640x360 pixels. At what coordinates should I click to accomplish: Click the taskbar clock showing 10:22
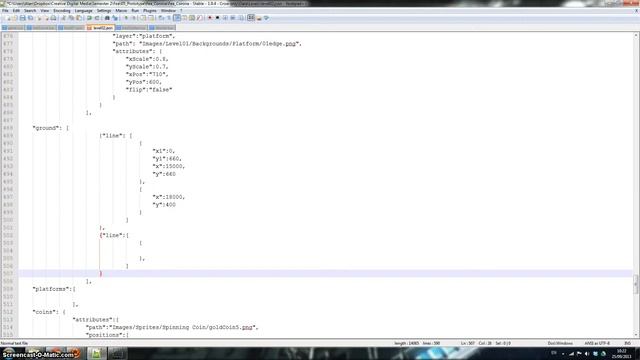coord(621,353)
